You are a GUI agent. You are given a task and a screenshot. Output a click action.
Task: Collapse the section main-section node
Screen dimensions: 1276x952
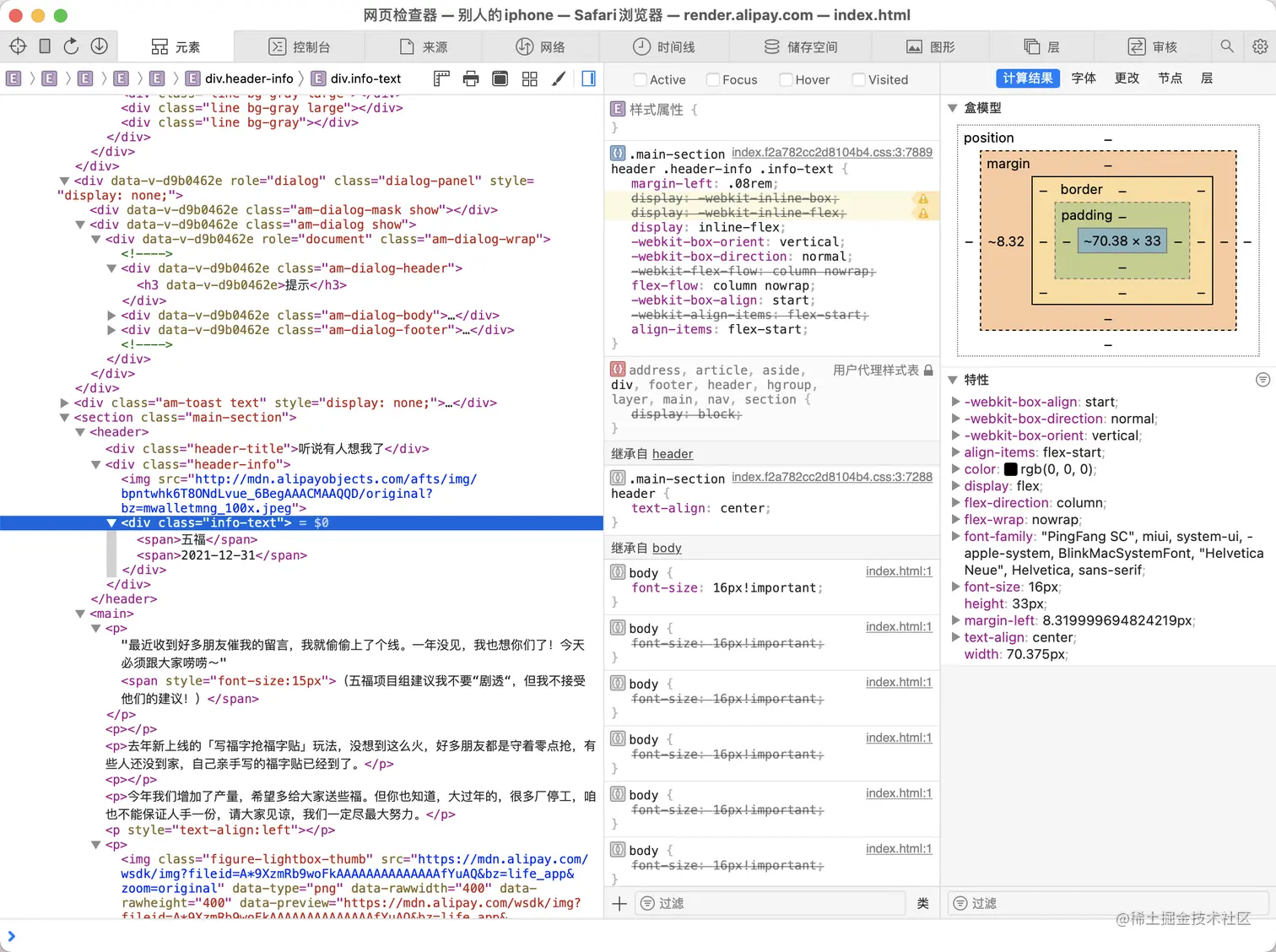tap(64, 417)
